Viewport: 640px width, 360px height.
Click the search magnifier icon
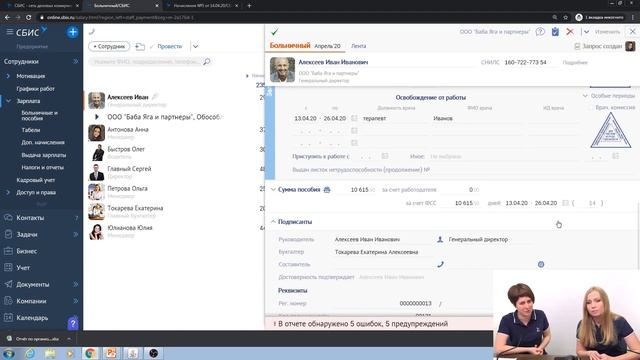[x=207, y=62]
